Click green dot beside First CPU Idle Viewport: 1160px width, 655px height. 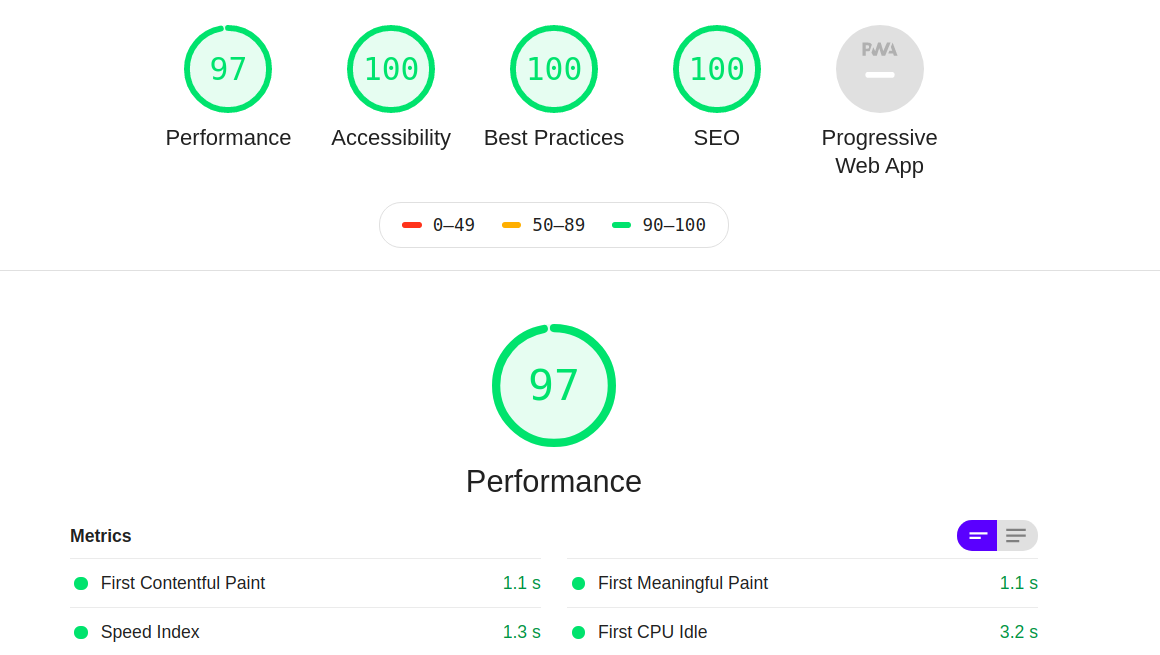578,632
